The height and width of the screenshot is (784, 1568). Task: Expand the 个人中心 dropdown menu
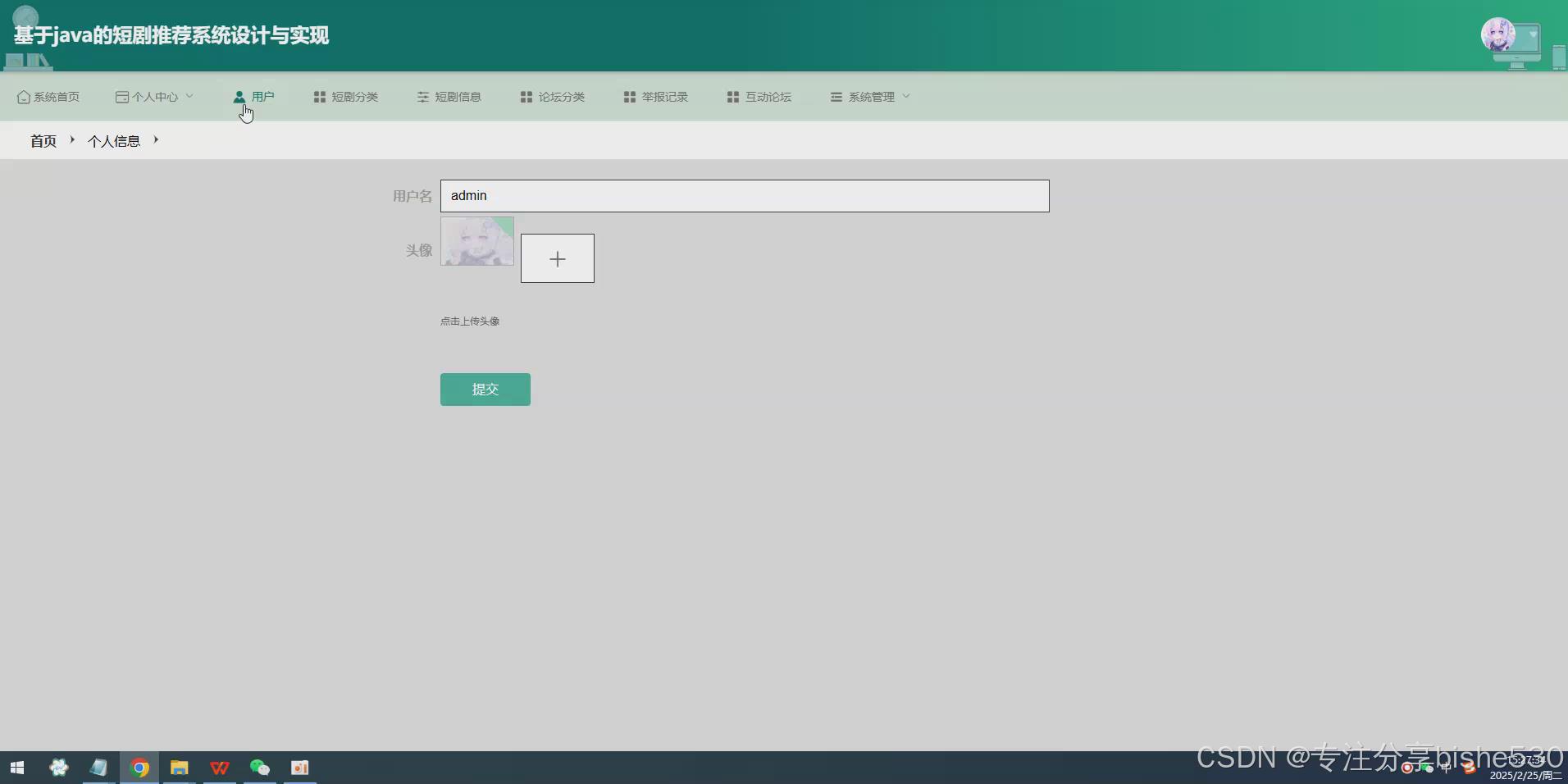click(154, 97)
